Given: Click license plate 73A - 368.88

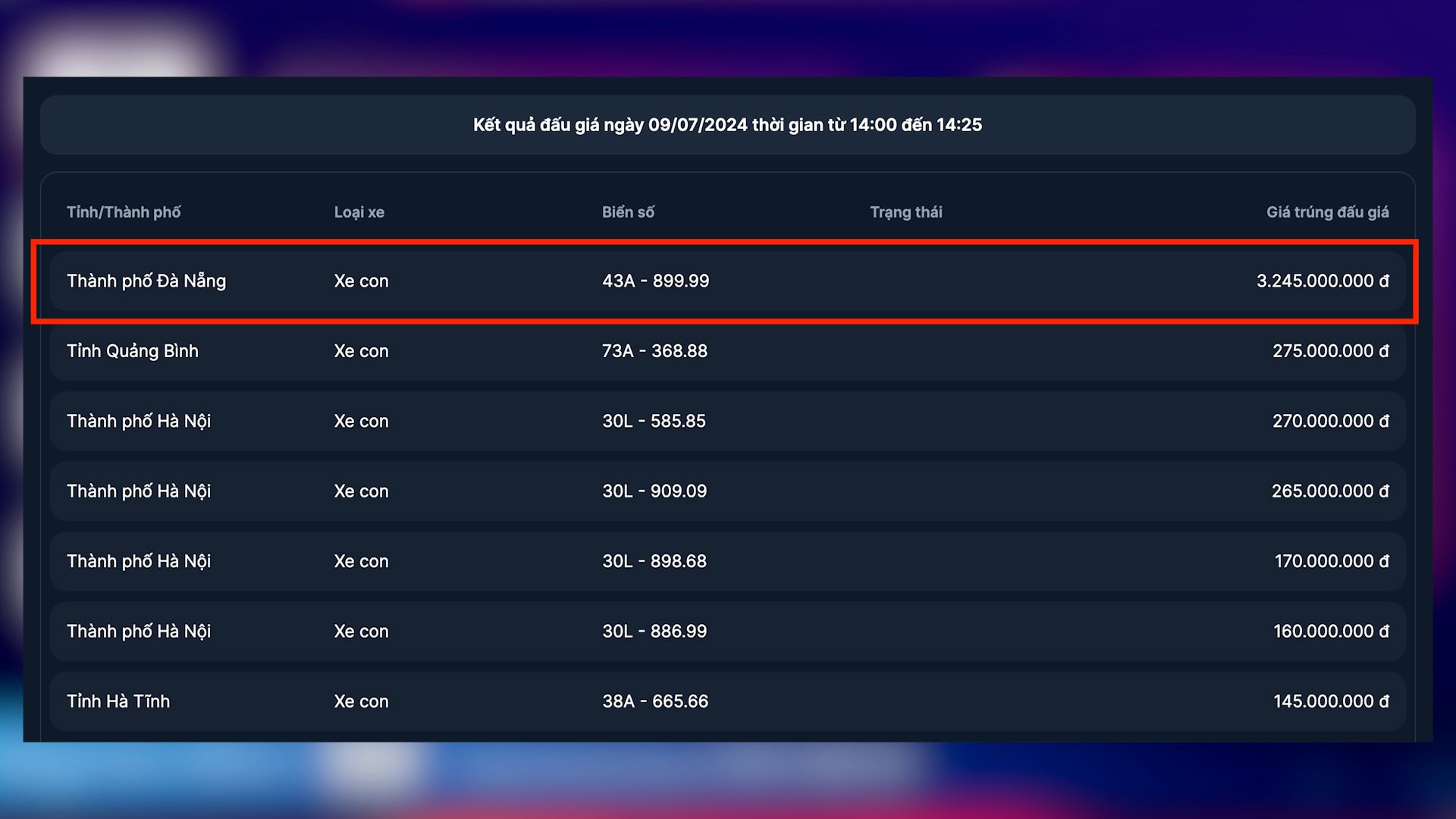Looking at the screenshot, I should (654, 351).
